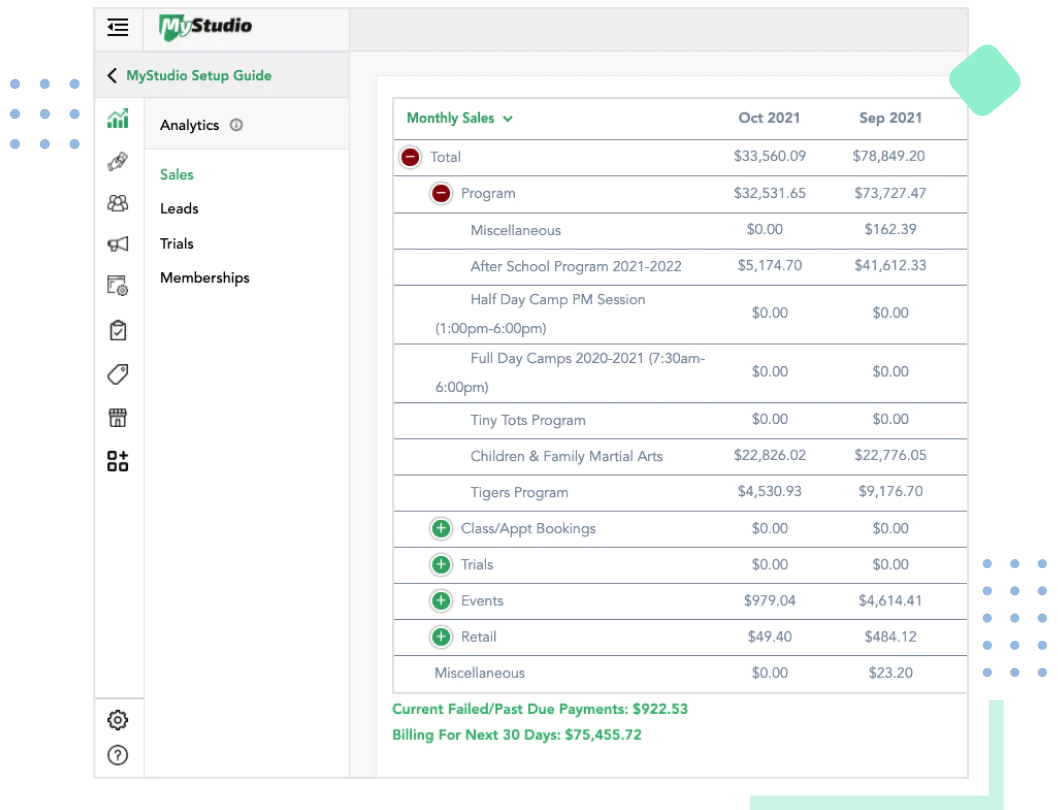Image resolution: width=1058 pixels, height=810 pixels.
Task: Click the Sep 2021 column header
Action: point(890,118)
